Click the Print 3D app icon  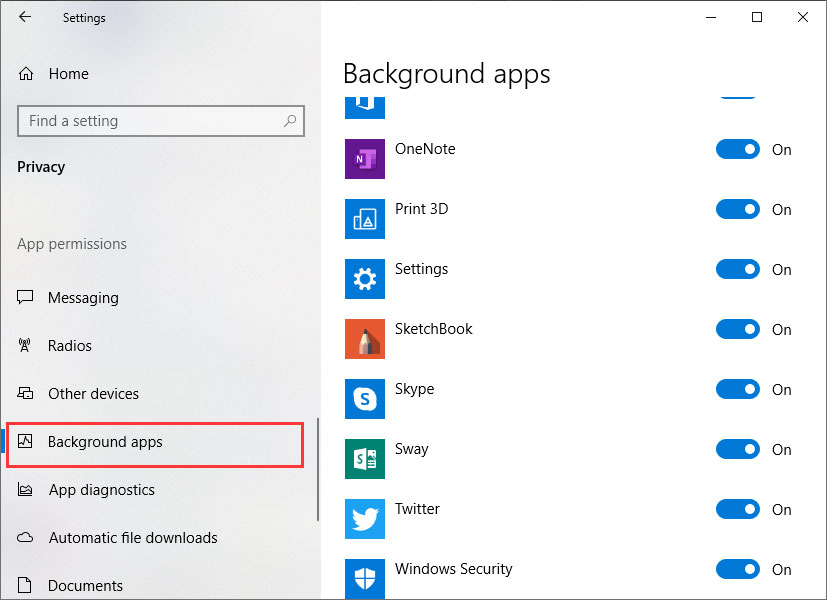364,219
